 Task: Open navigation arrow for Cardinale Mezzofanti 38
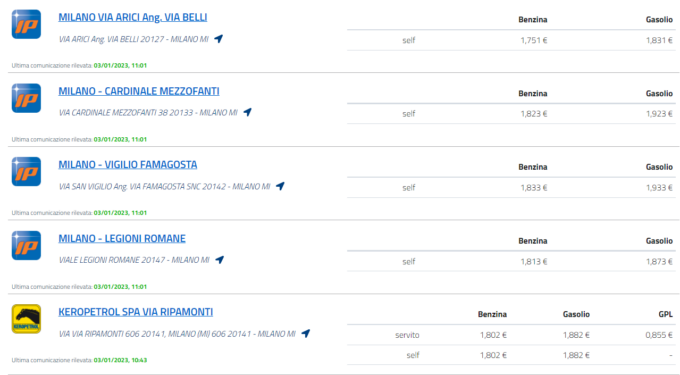tap(248, 112)
